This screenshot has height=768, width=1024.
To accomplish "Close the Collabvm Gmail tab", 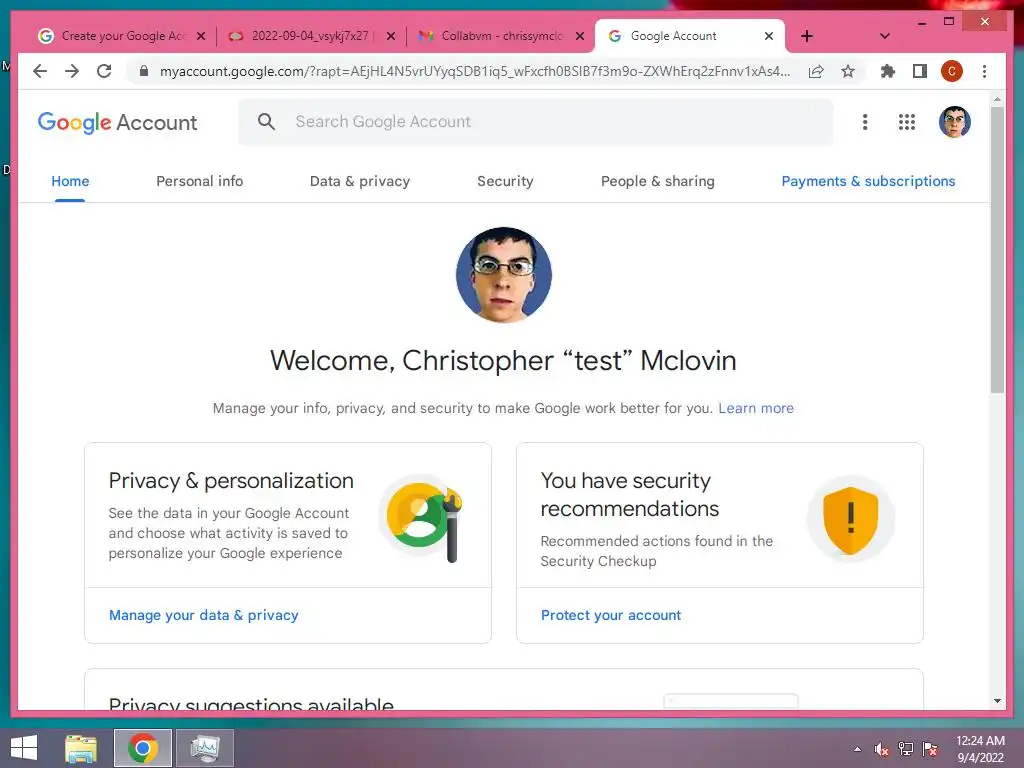I will (579, 36).
